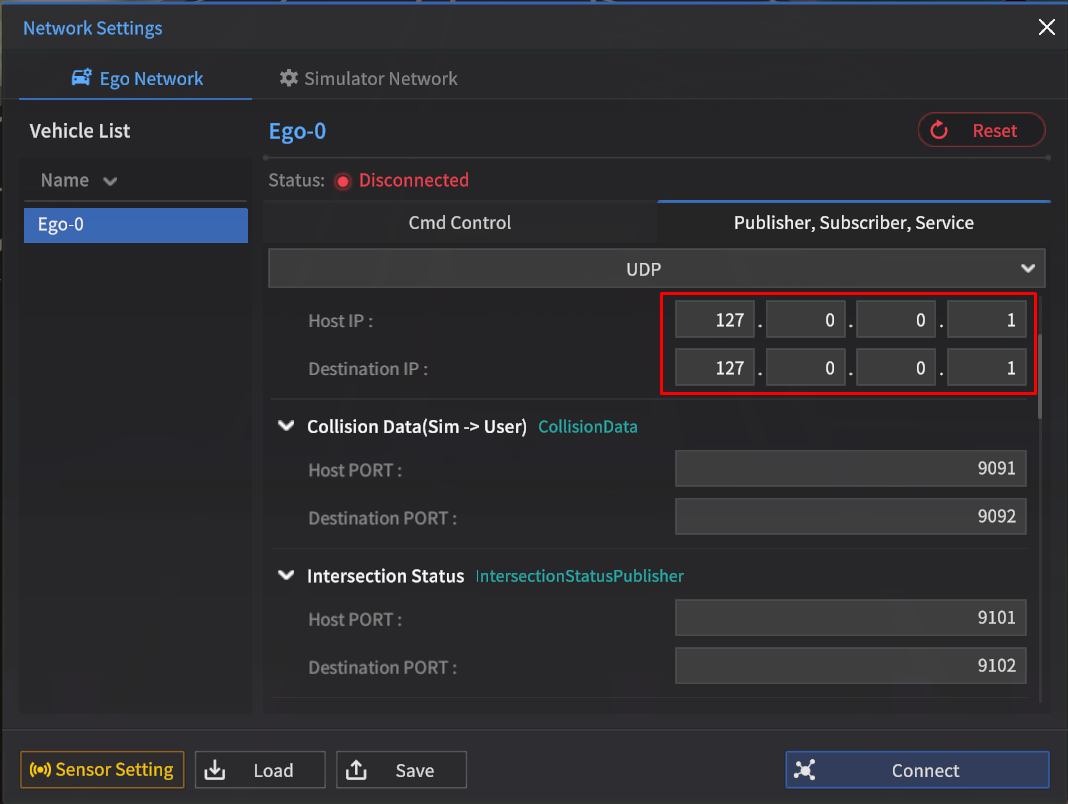The width and height of the screenshot is (1068, 804).
Task: Switch to the Ego Network tab
Action: (x=137, y=79)
